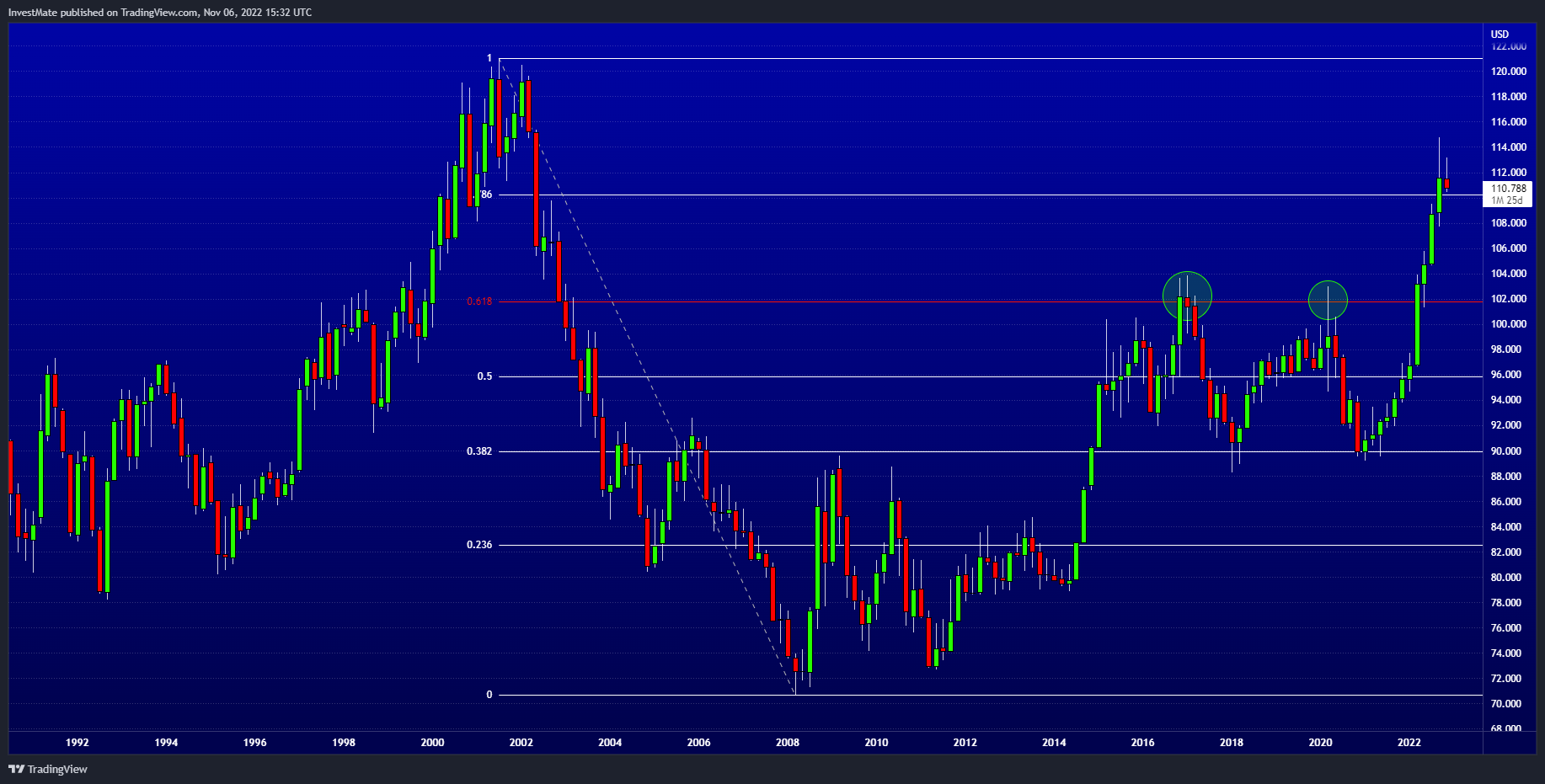This screenshot has width=1545, height=784.
Task: Select Fibonacci level label 0.236
Action: click(x=479, y=545)
